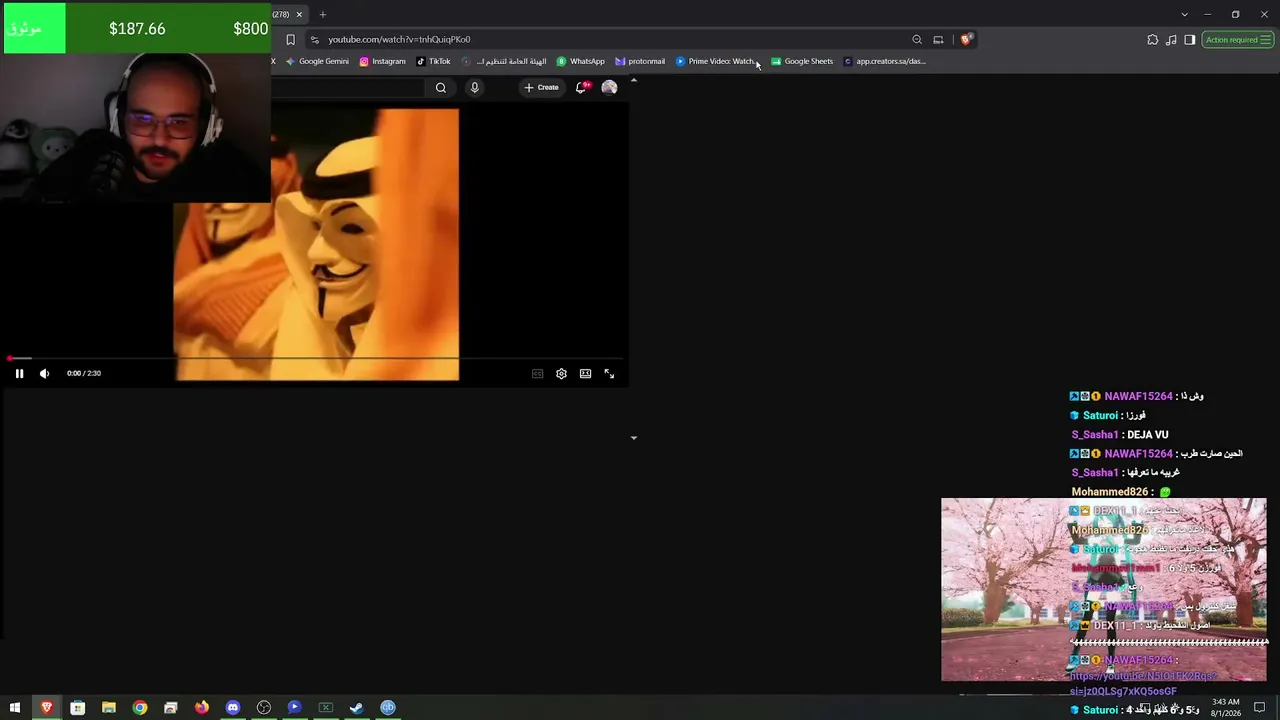Switch to OBS Studio on the taskbar
Image resolution: width=1280 pixels, height=720 pixels.
point(263,708)
